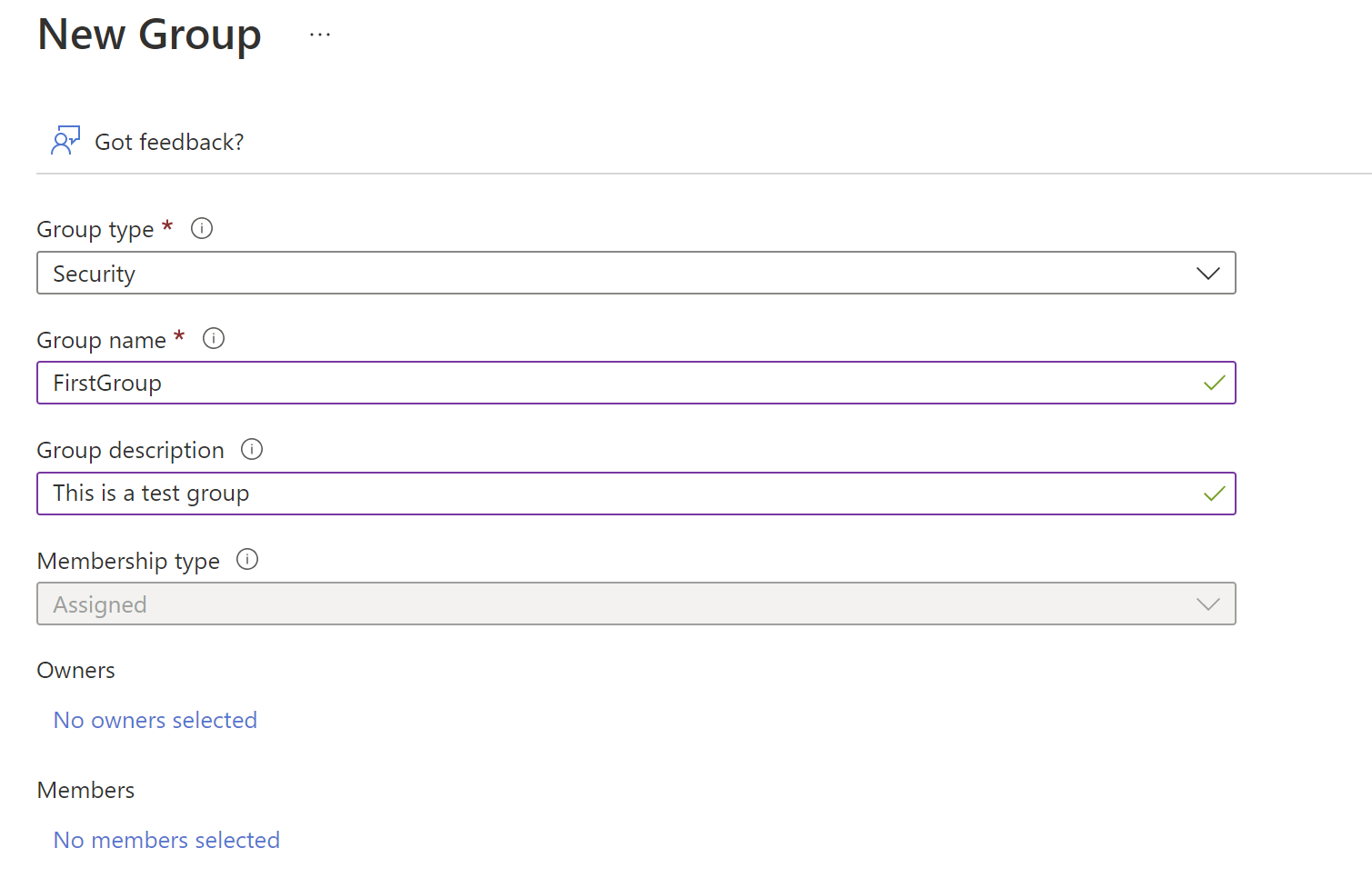1372x888 pixels.
Task: Focus the FirstGroup name input field
Action: point(618,384)
